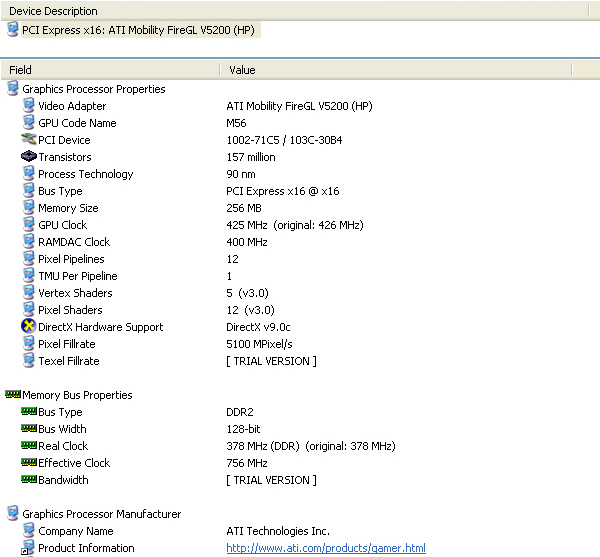
Task: Click the Bus Width memory icon
Action: [x=29, y=428]
